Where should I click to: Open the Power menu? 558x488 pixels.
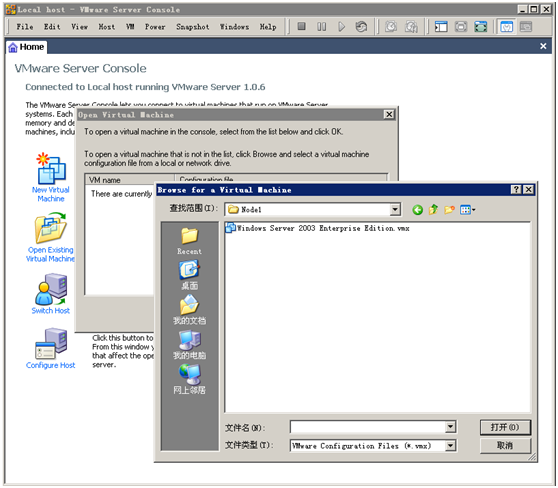(x=155, y=27)
